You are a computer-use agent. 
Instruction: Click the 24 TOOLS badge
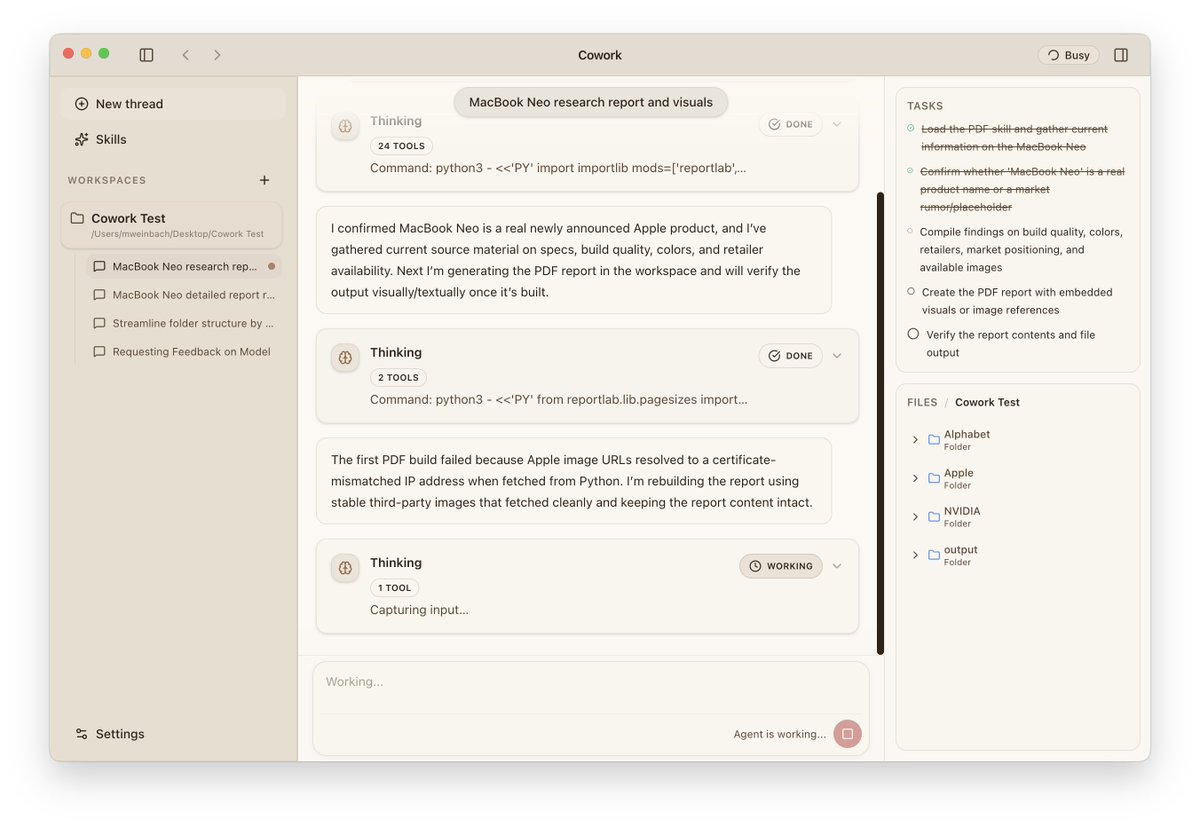pos(401,146)
